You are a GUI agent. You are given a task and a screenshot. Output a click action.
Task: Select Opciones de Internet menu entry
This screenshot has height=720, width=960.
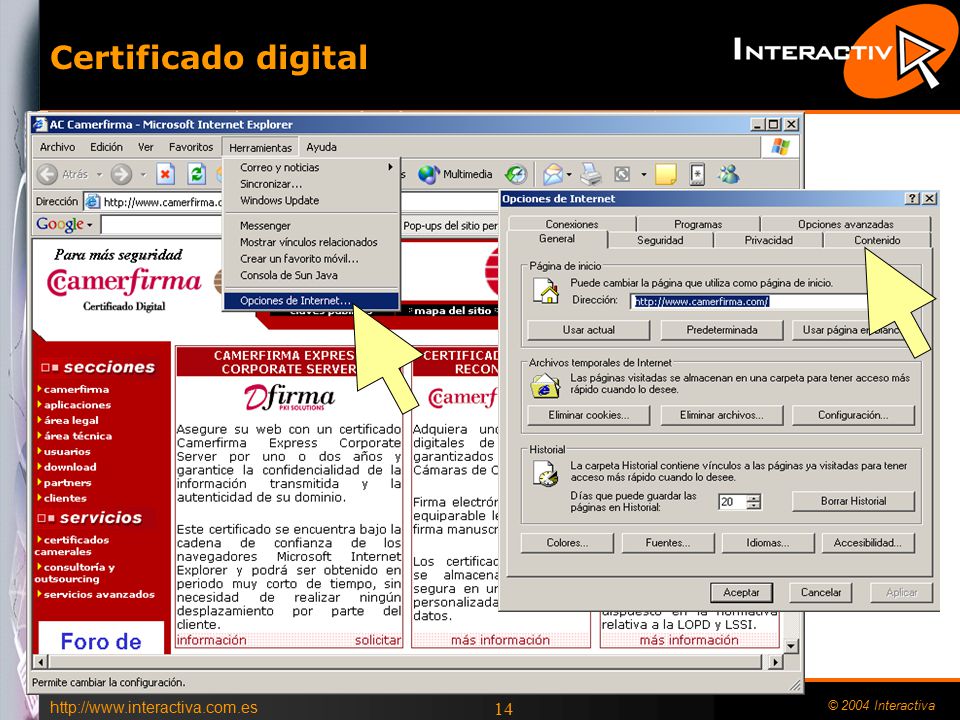click(311, 301)
